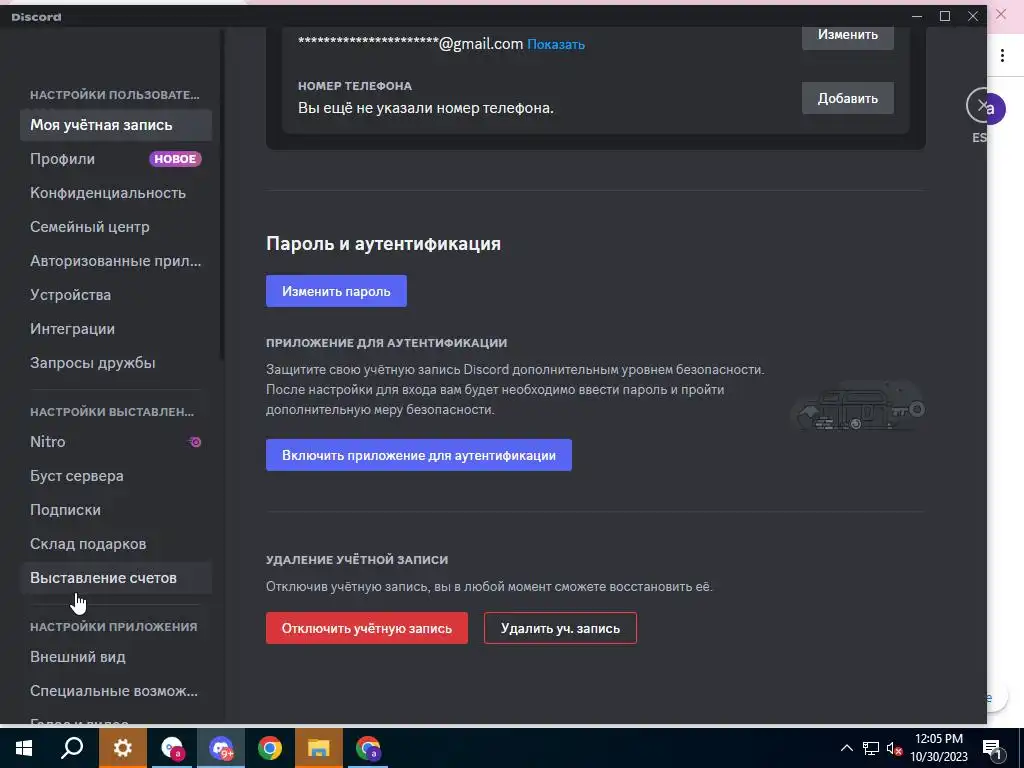Click the НОВОЕ badge next to Профили
Screen dimensions: 1024x768
pyautogui.click(x=175, y=159)
